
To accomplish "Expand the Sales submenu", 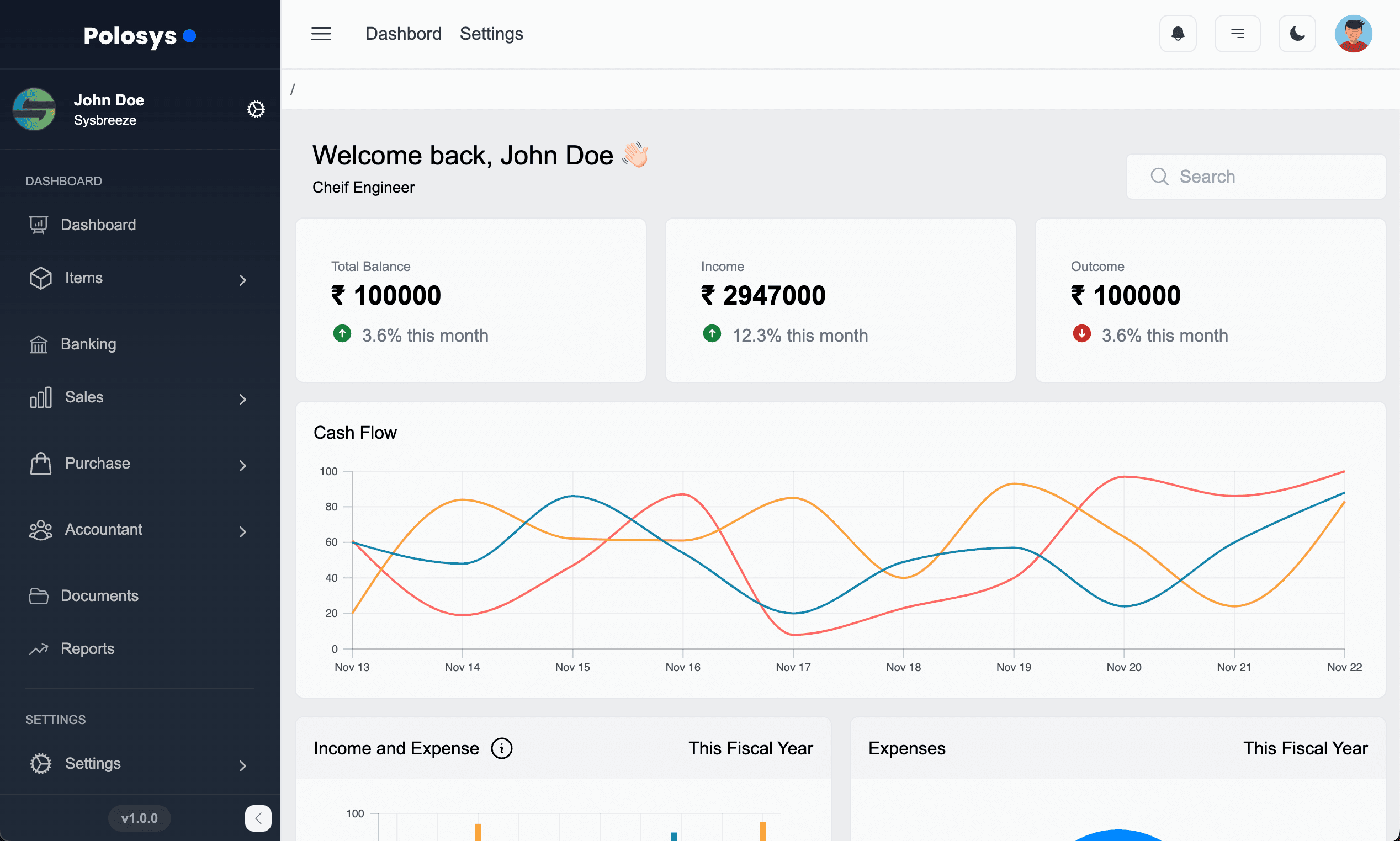I will coord(242,399).
